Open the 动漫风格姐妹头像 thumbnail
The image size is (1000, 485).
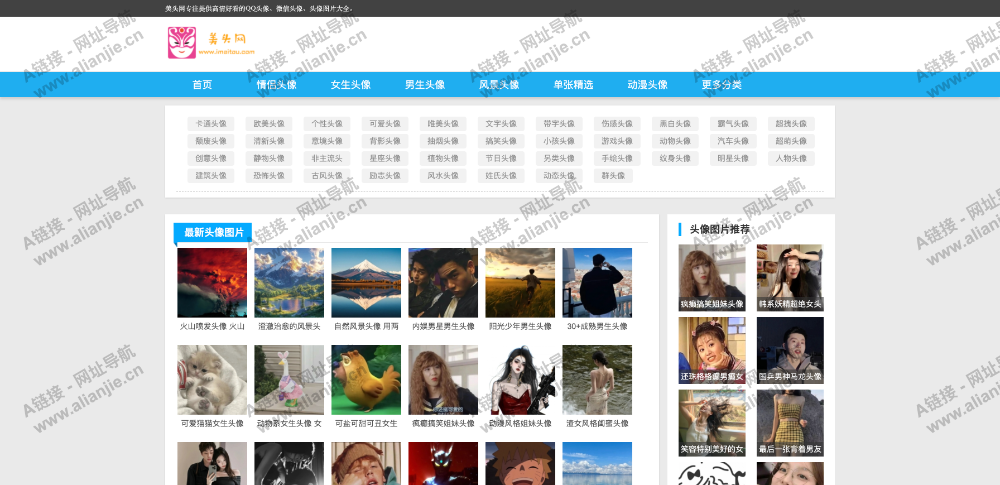[520, 380]
